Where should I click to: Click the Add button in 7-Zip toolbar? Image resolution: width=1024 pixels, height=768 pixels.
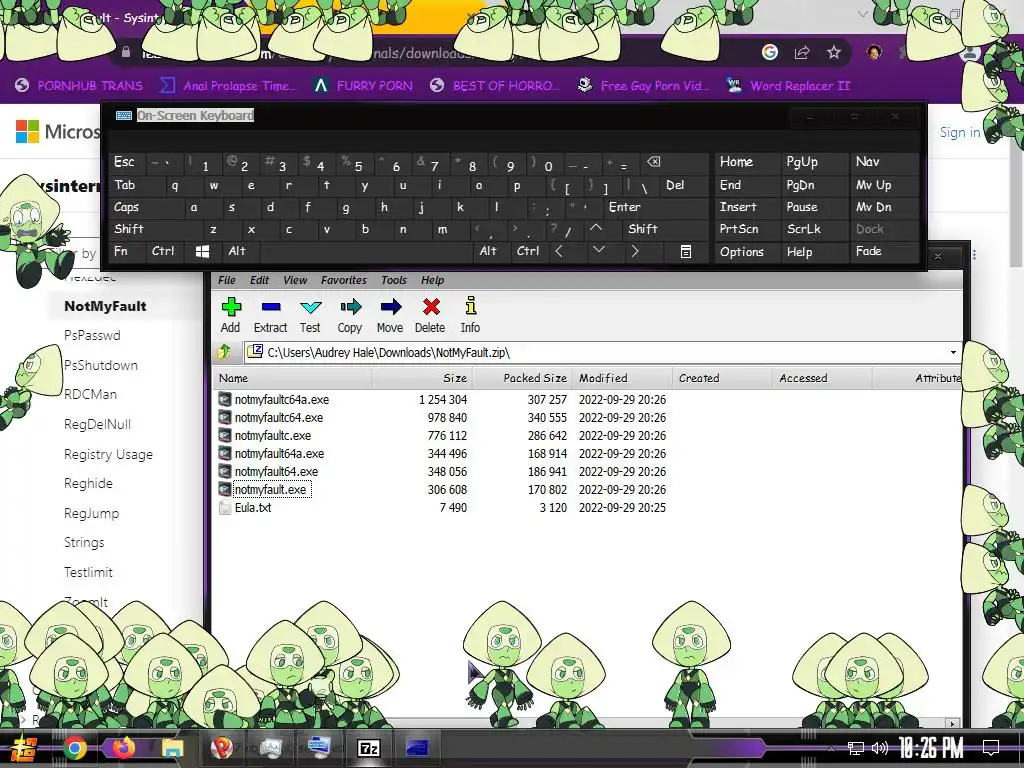pyautogui.click(x=231, y=315)
